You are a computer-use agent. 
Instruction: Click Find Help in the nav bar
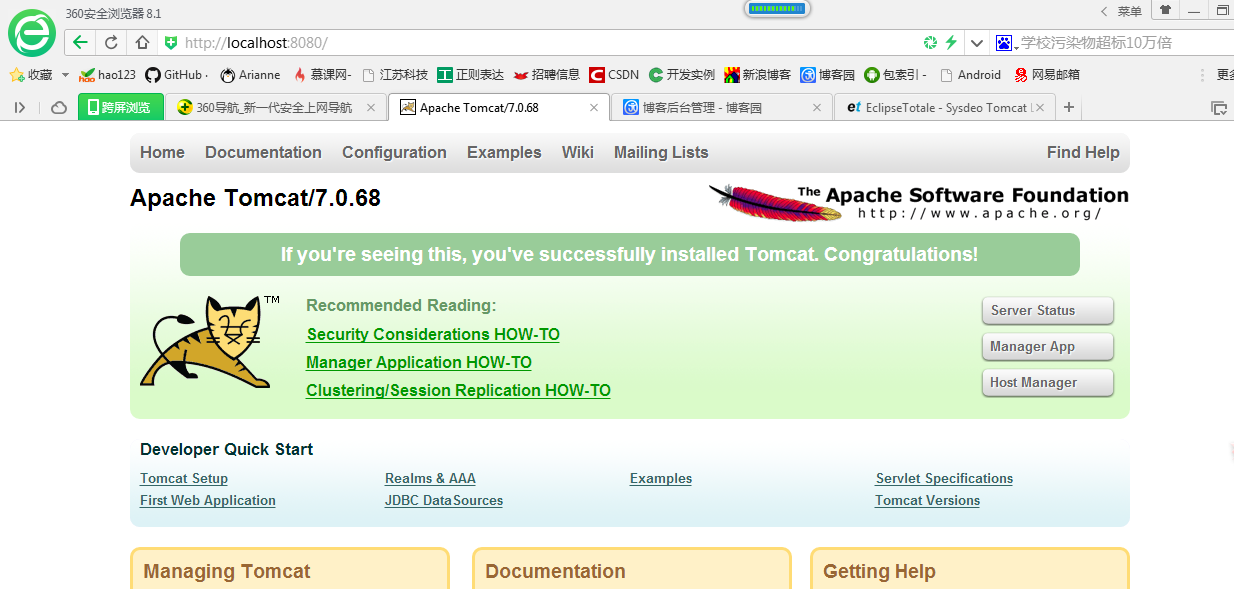[1083, 152]
